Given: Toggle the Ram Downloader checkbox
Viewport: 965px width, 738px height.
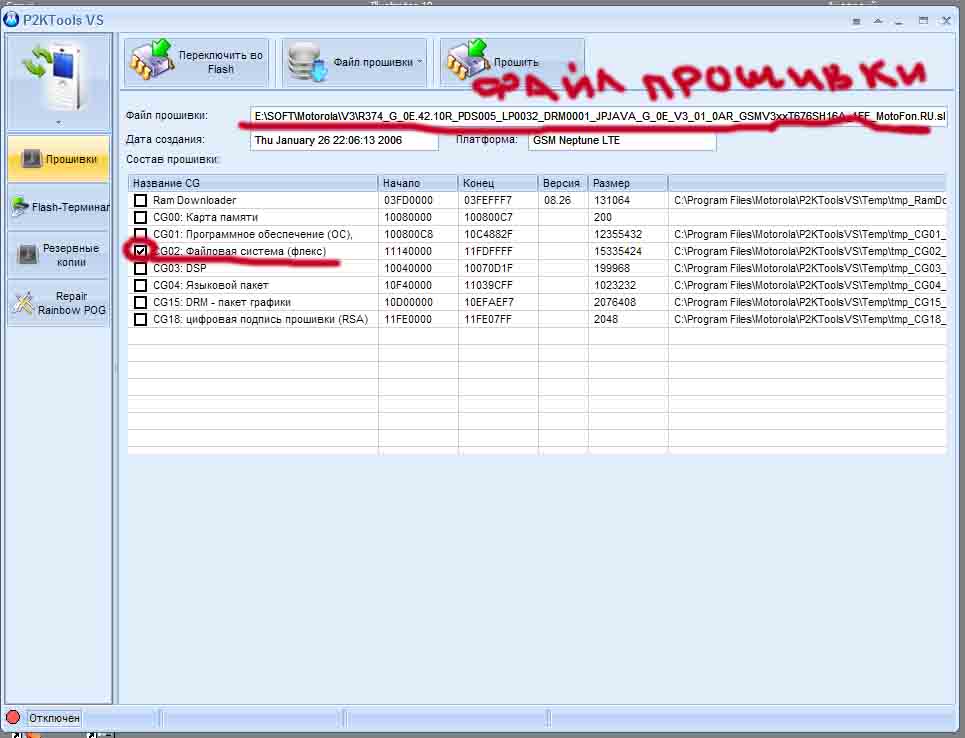Looking at the screenshot, I should coord(140,200).
